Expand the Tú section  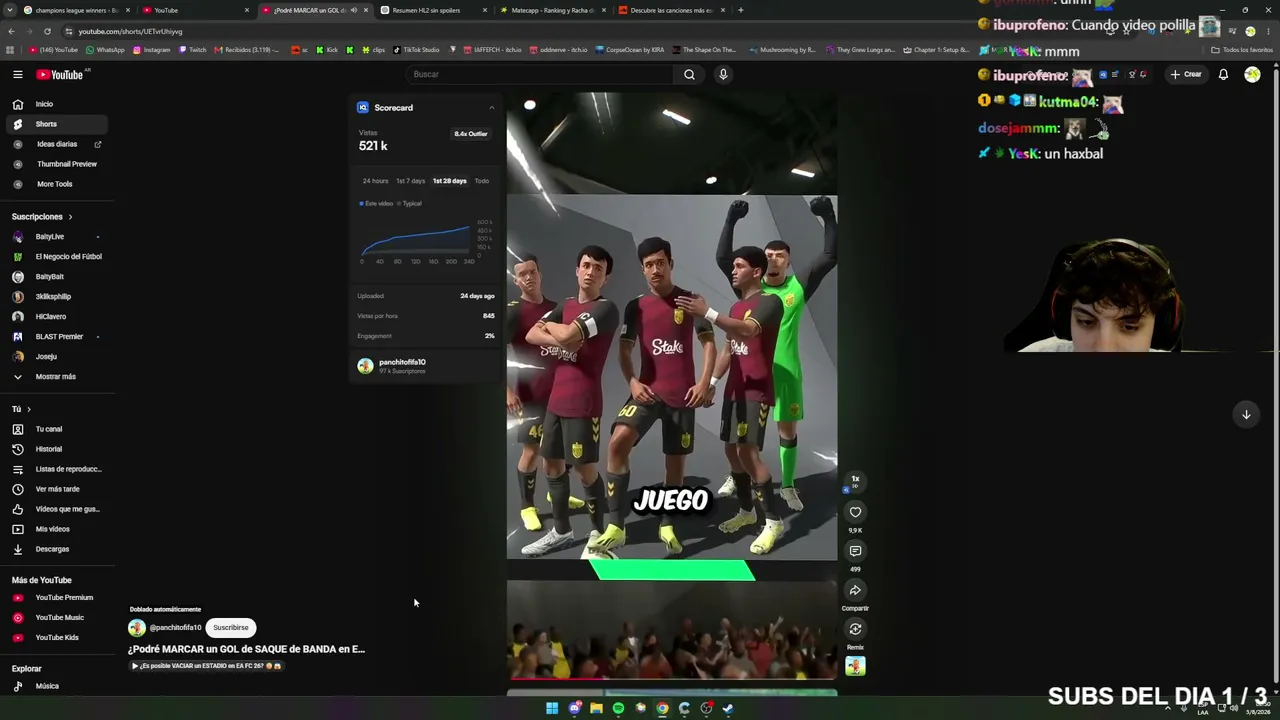[21, 409]
